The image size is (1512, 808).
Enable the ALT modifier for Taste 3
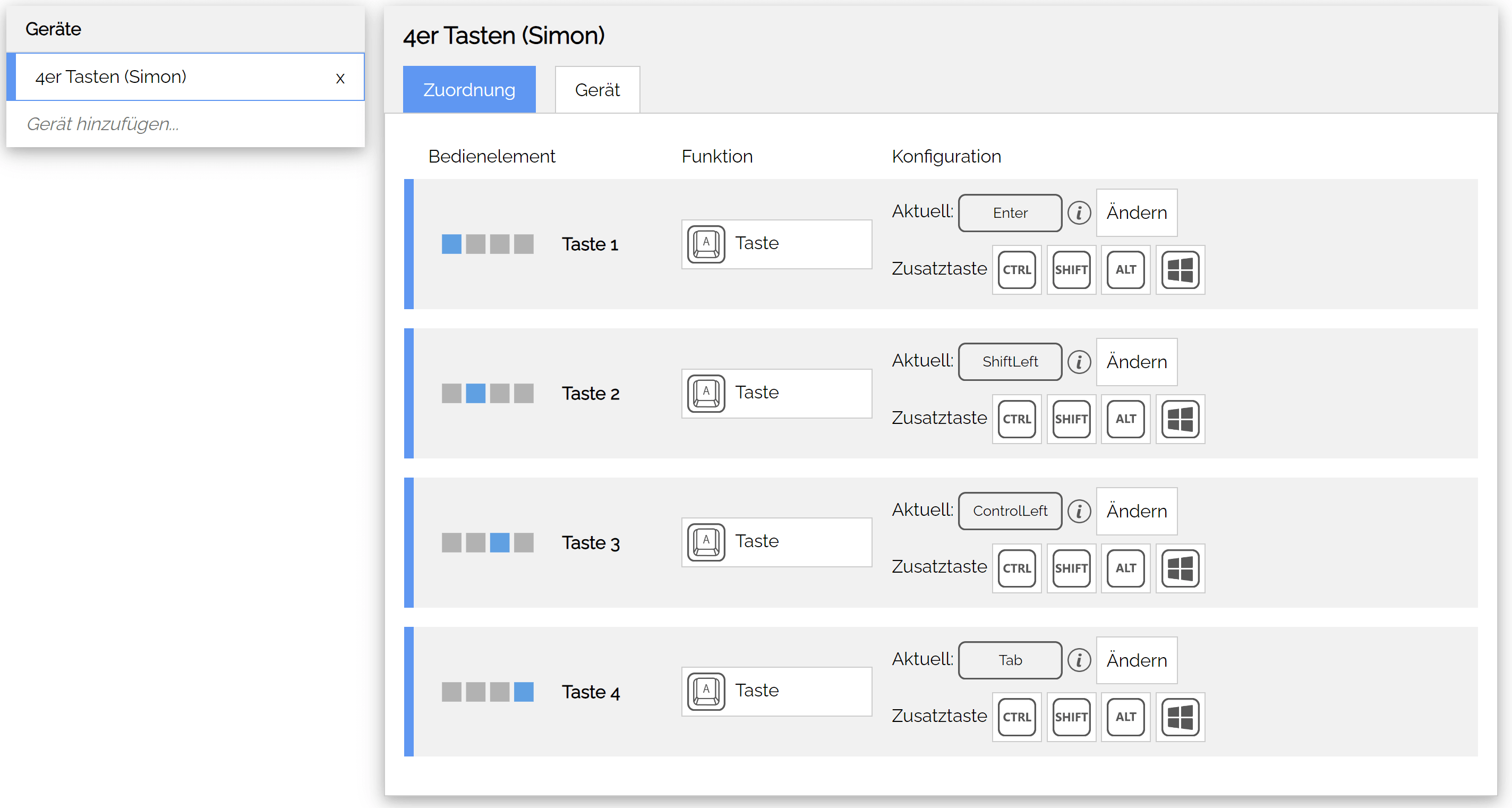(1125, 568)
